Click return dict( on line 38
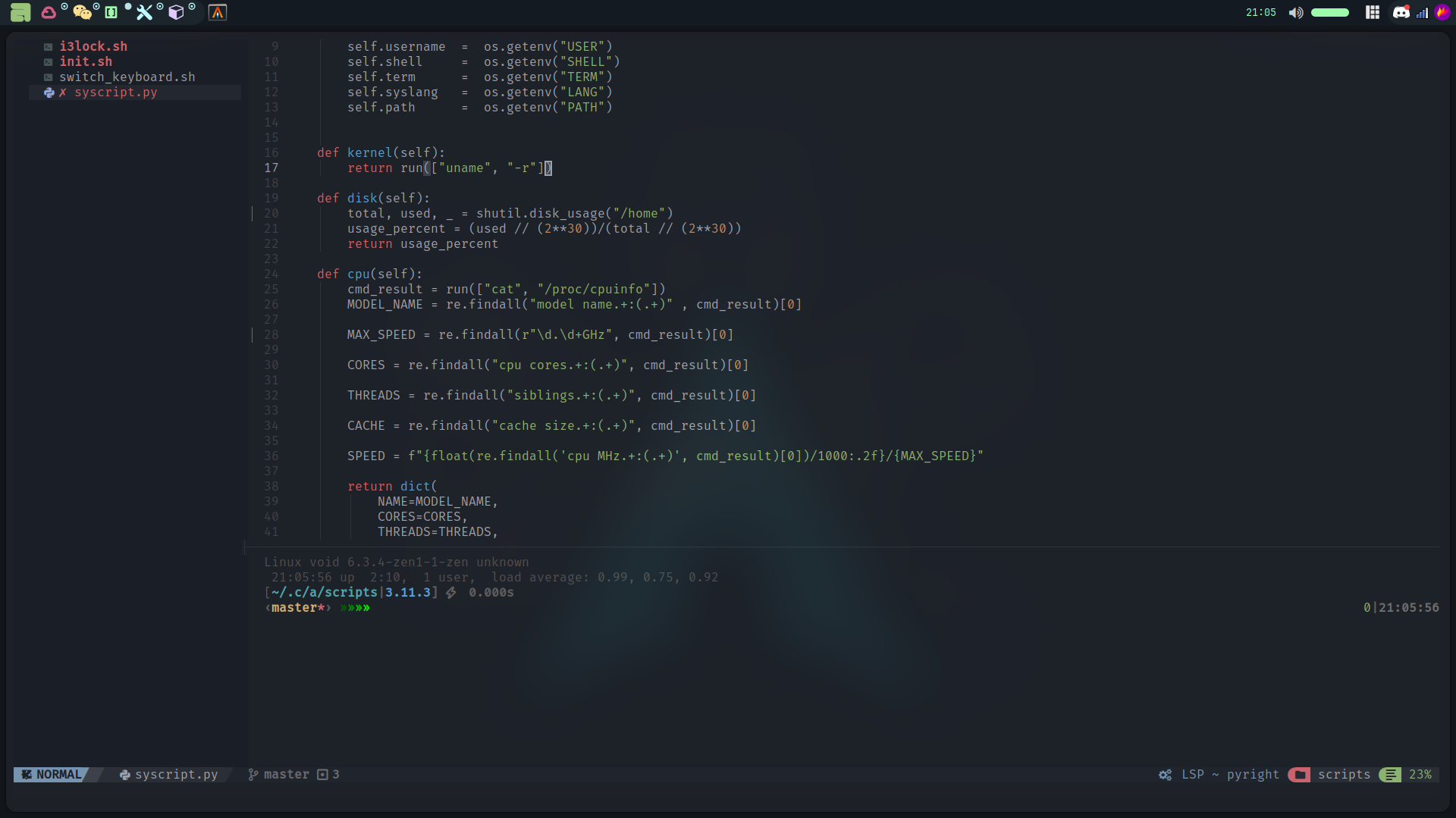The width and height of the screenshot is (1456, 818). [x=392, y=486]
